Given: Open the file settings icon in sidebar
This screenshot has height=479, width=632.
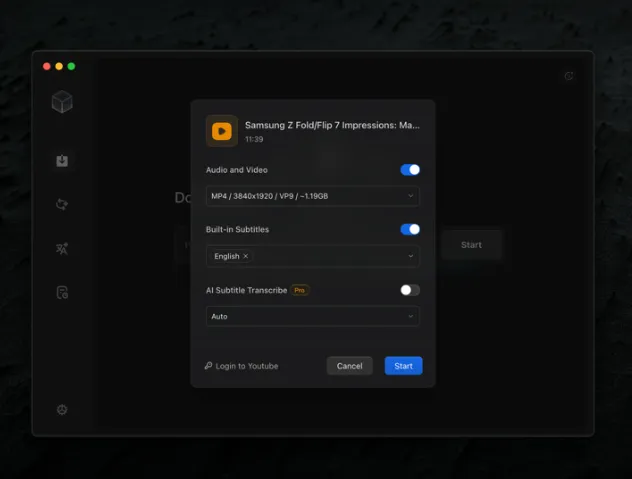Looking at the screenshot, I should [62, 293].
